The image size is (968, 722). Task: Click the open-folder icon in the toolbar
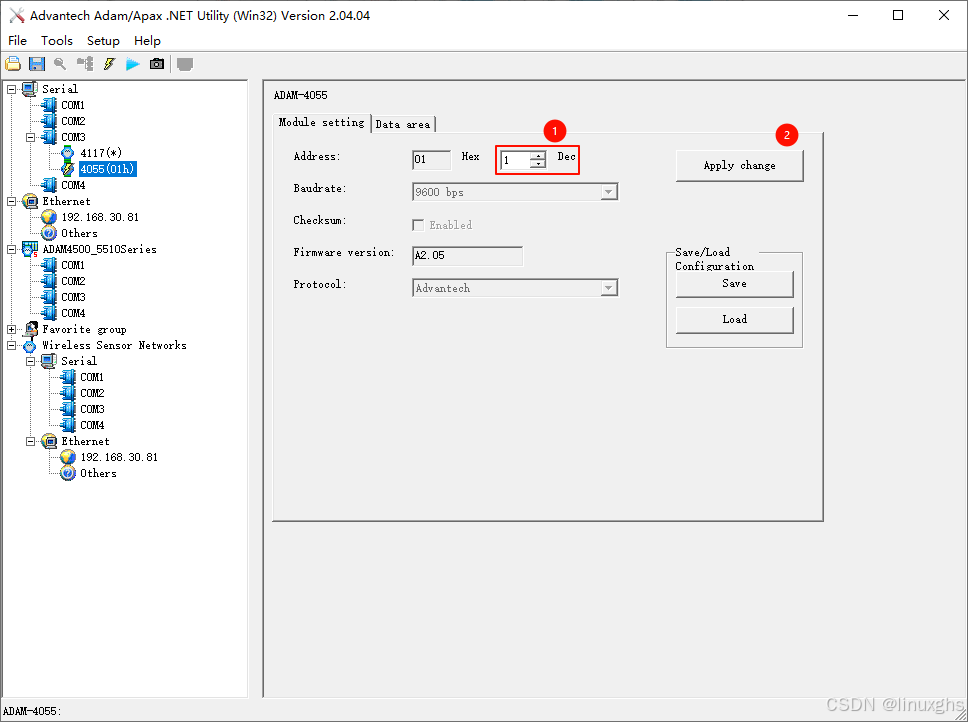click(x=13, y=64)
